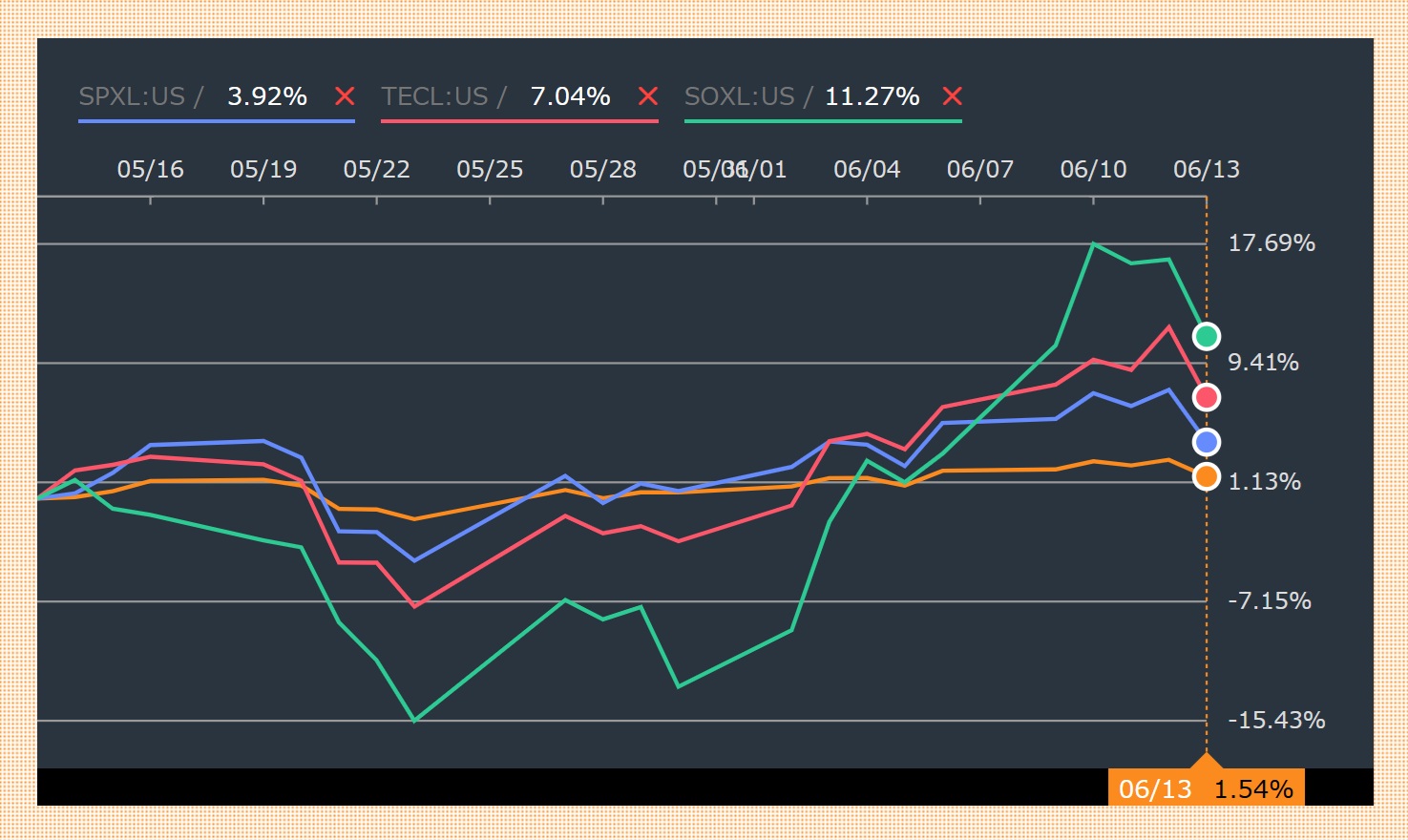Remove SPXL:US from the comparison chart
The height and width of the screenshot is (840, 1408).
click(345, 96)
